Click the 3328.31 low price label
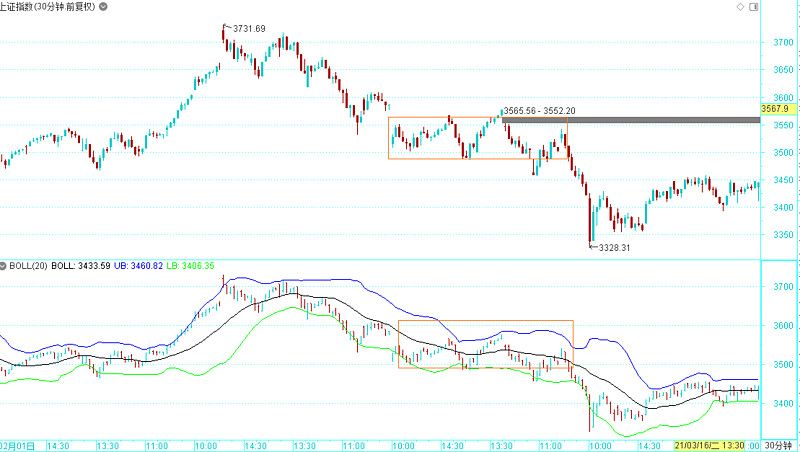The image size is (800, 452). [x=614, y=248]
